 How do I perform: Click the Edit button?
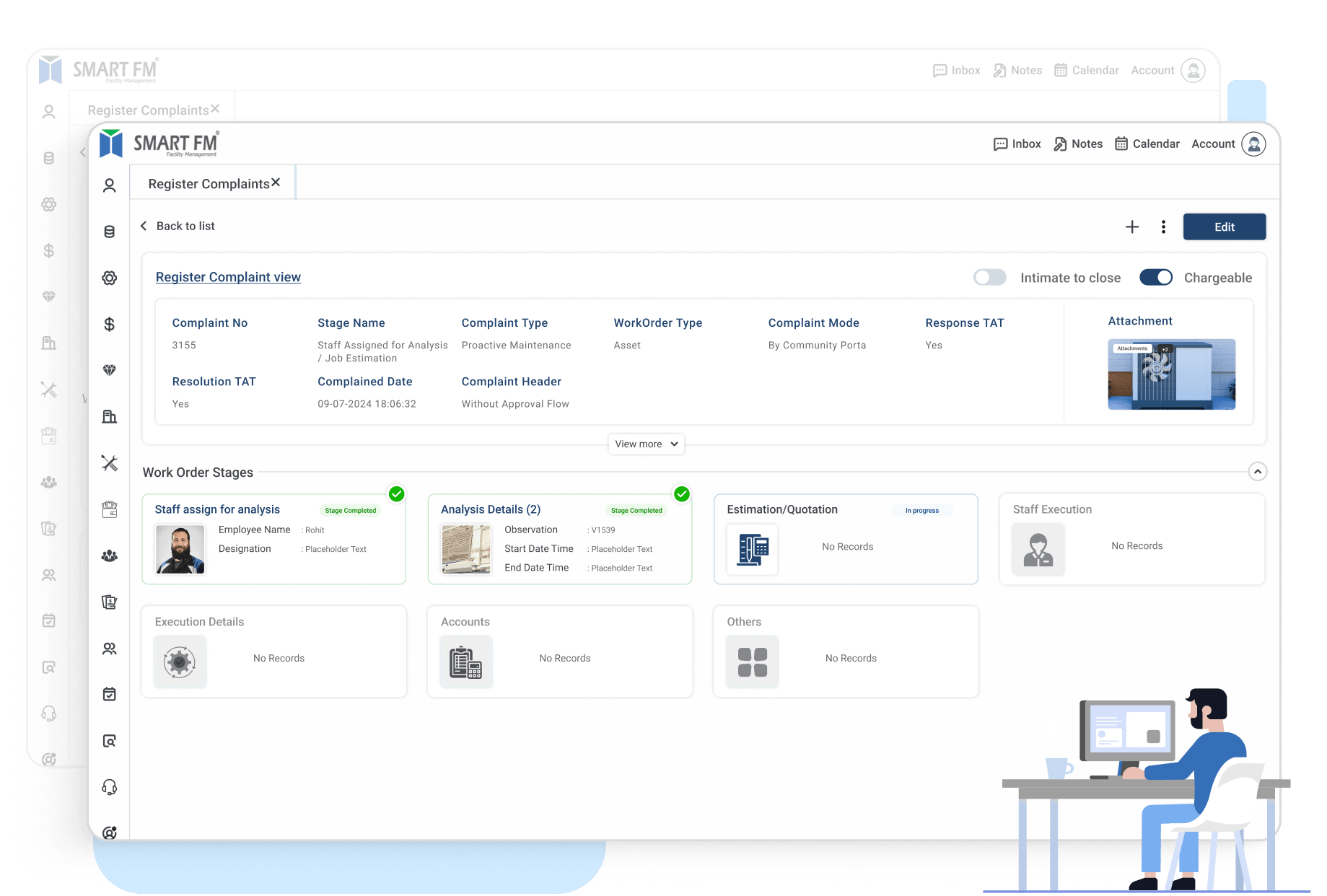pyautogui.click(x=1224, y=227)
